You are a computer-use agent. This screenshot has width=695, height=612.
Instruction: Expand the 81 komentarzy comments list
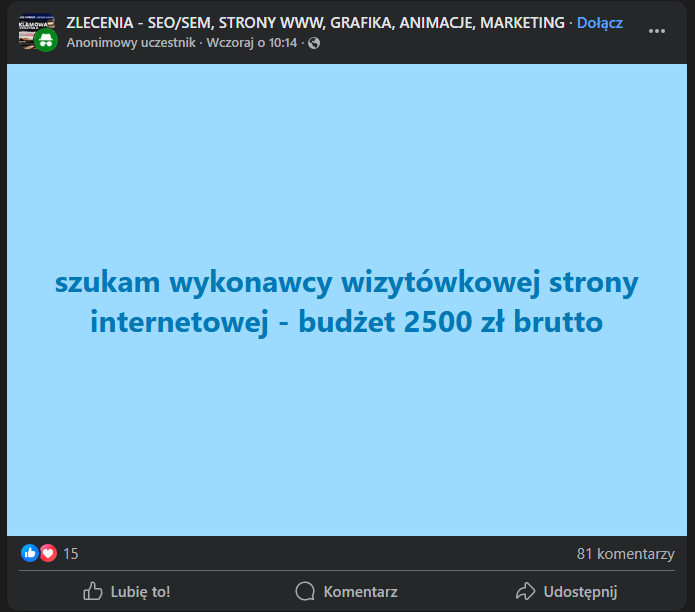click(625, 554)
